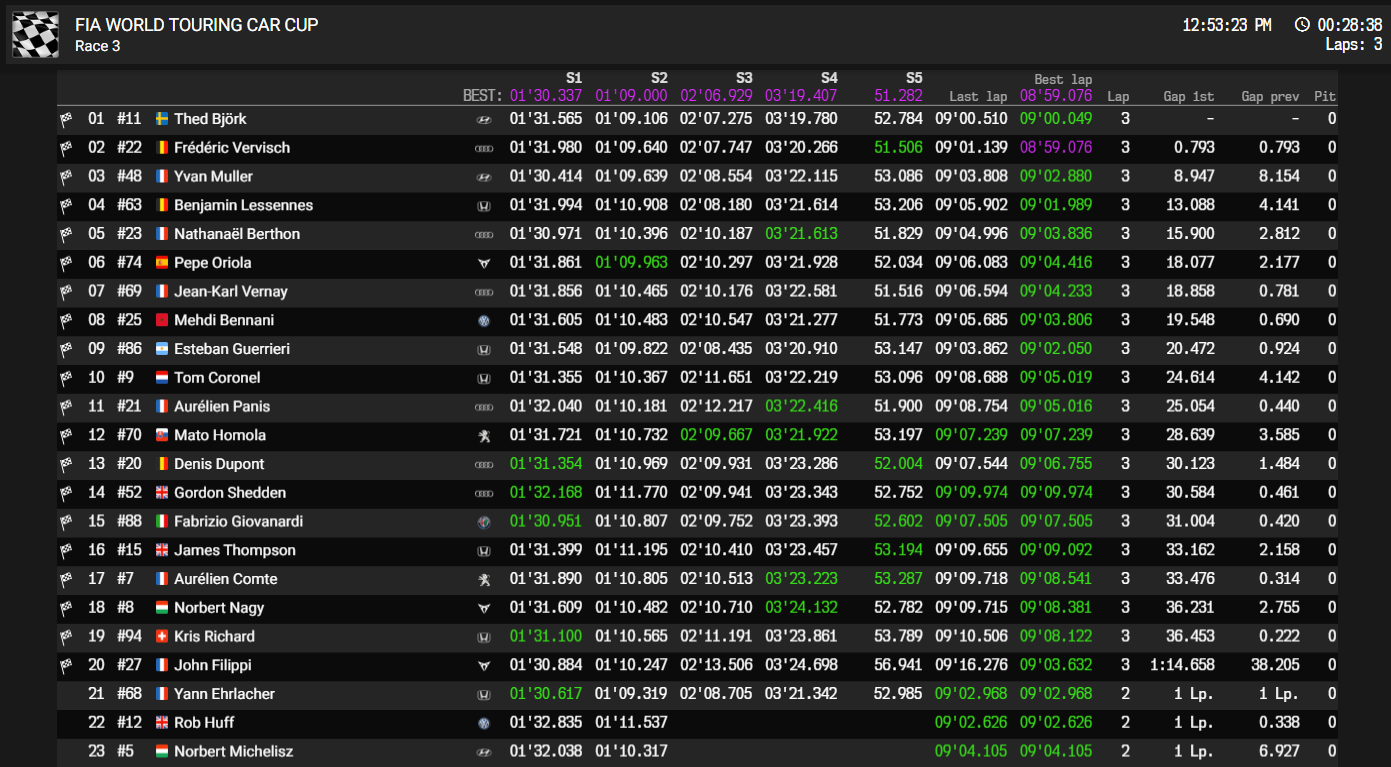Click the car brand logo in Rob Huff's row
Image resolution: width=1391 pixels, height=767 pixels.
coord(484,723)
